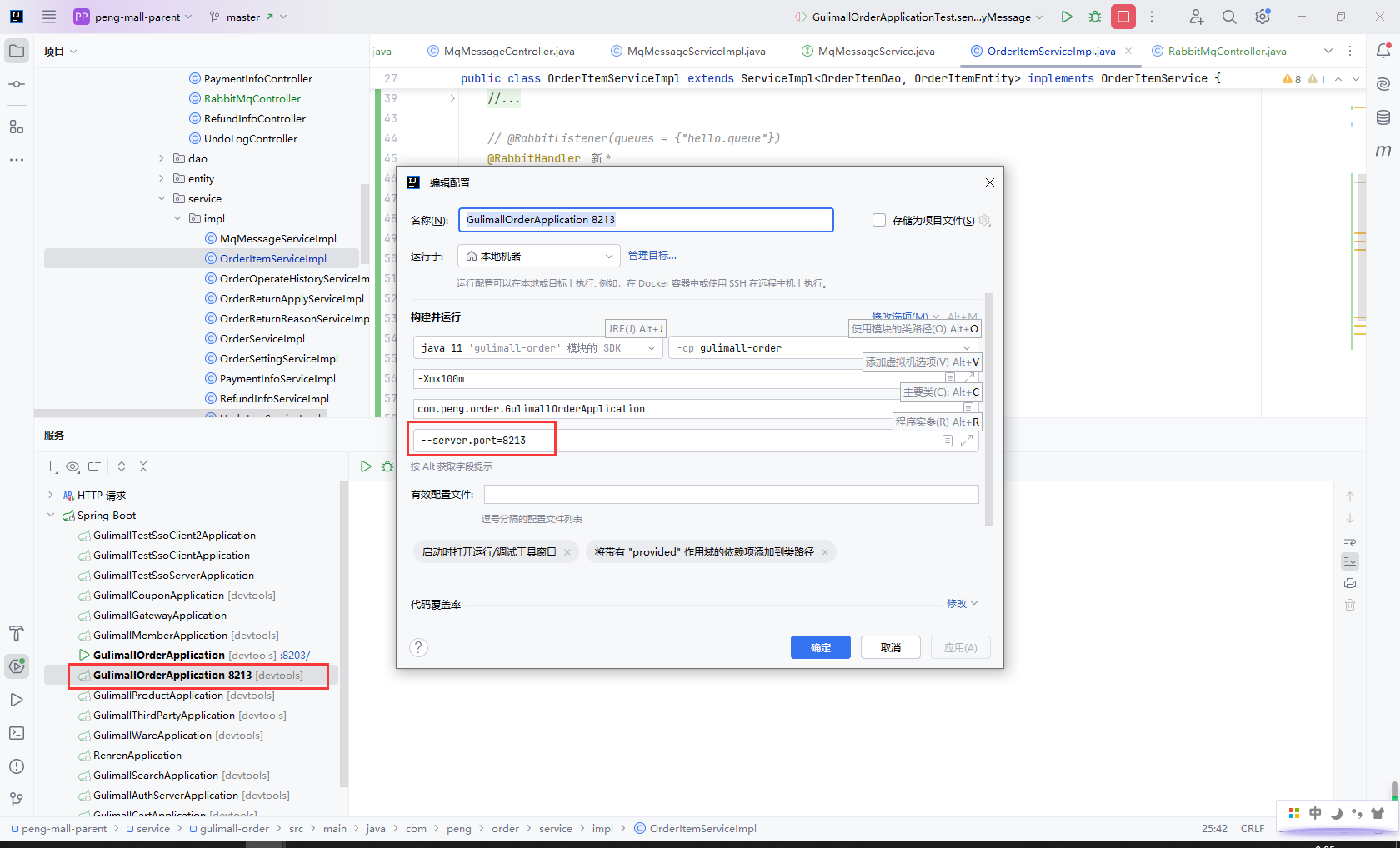The width and height of the screenshot is (1400, 848).
Task: Open the Terminal tool window
Action: (17, 733)
